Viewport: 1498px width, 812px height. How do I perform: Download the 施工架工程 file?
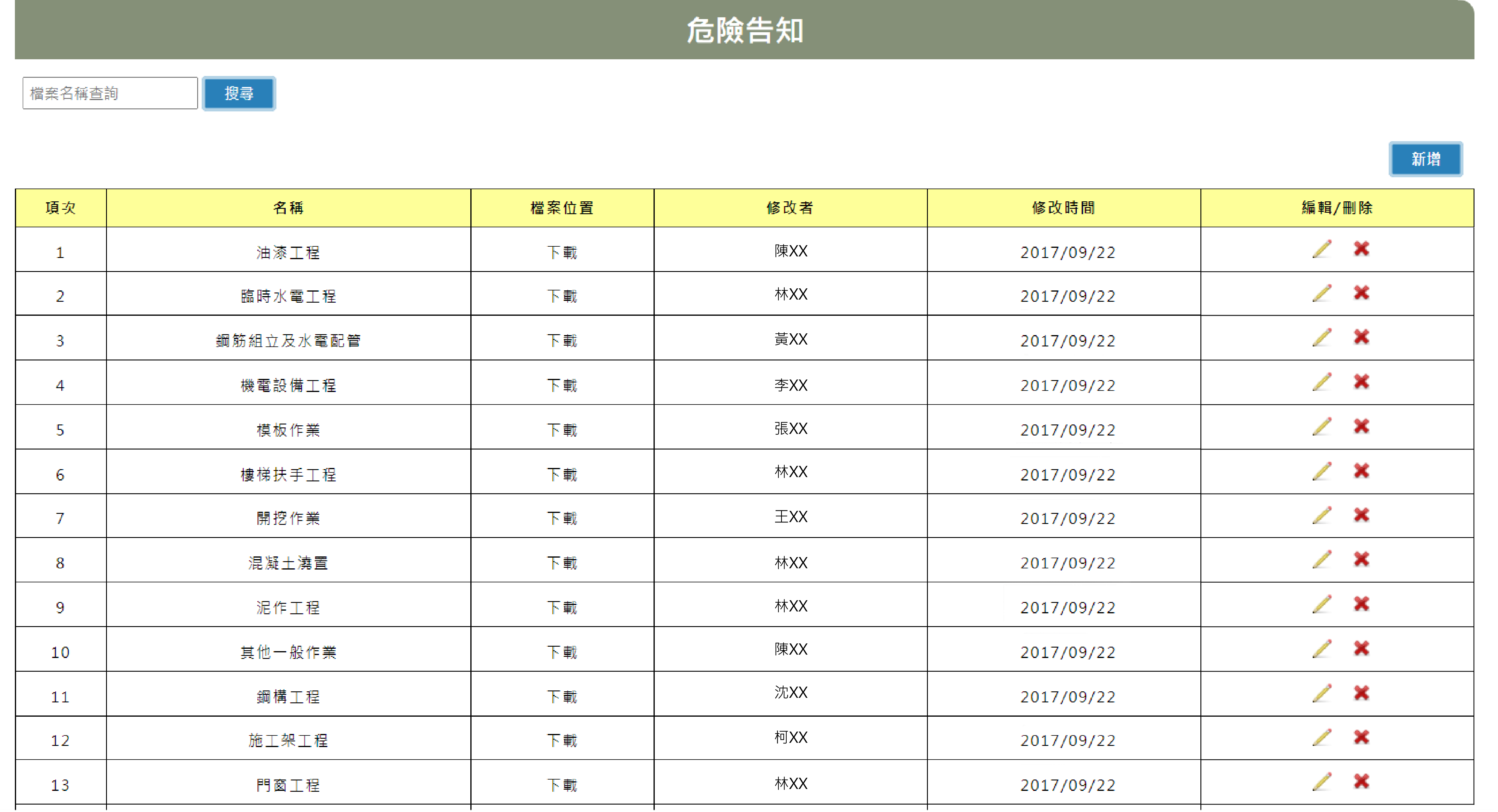pos(562,741)
